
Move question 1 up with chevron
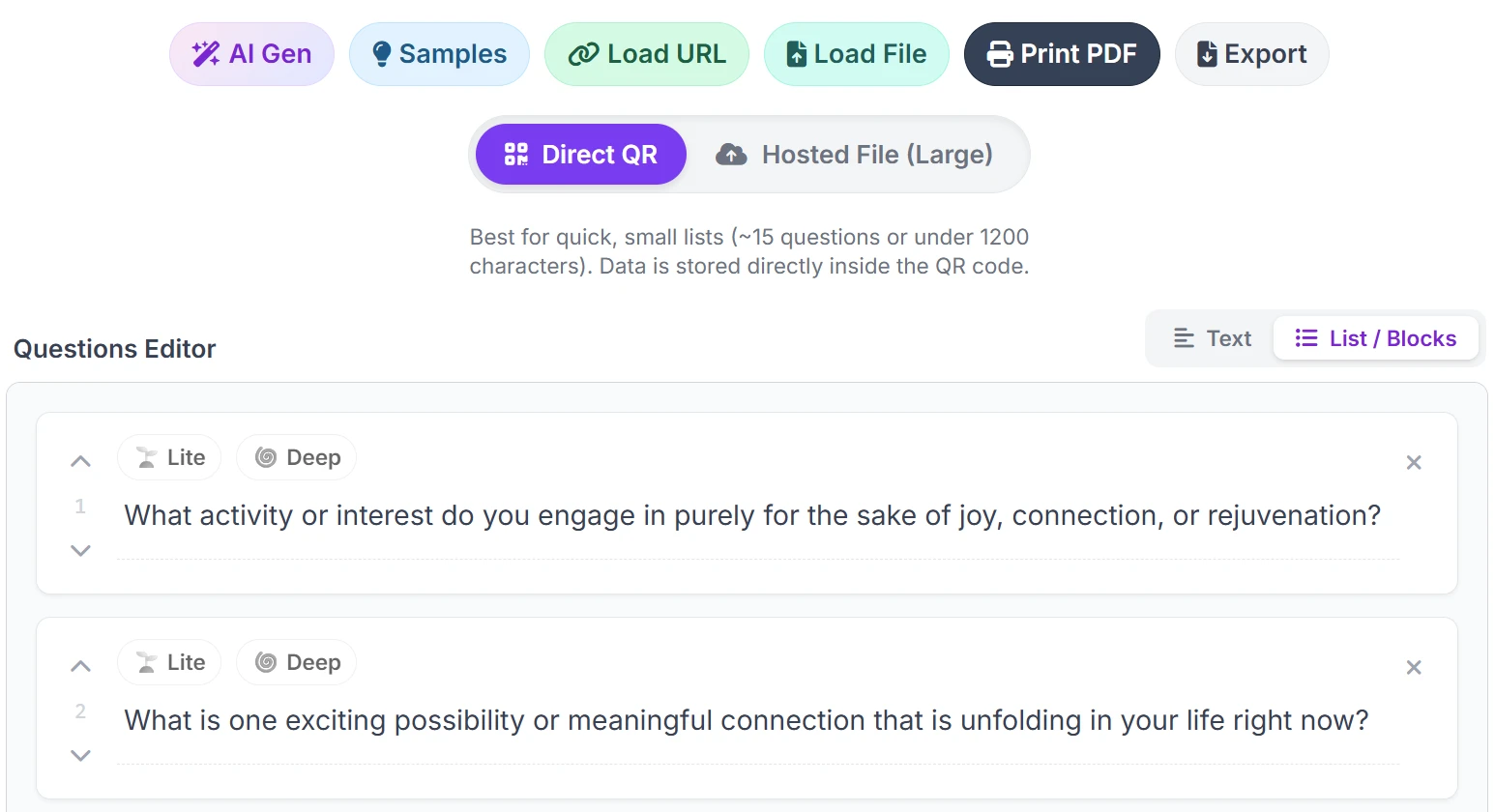point(80,461)
